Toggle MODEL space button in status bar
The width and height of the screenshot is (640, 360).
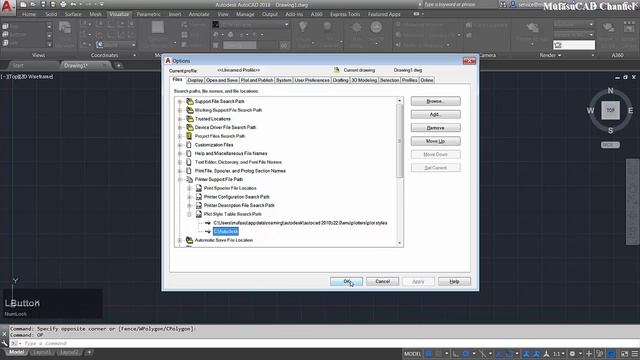pyautogui.click(x=412, y=353)
